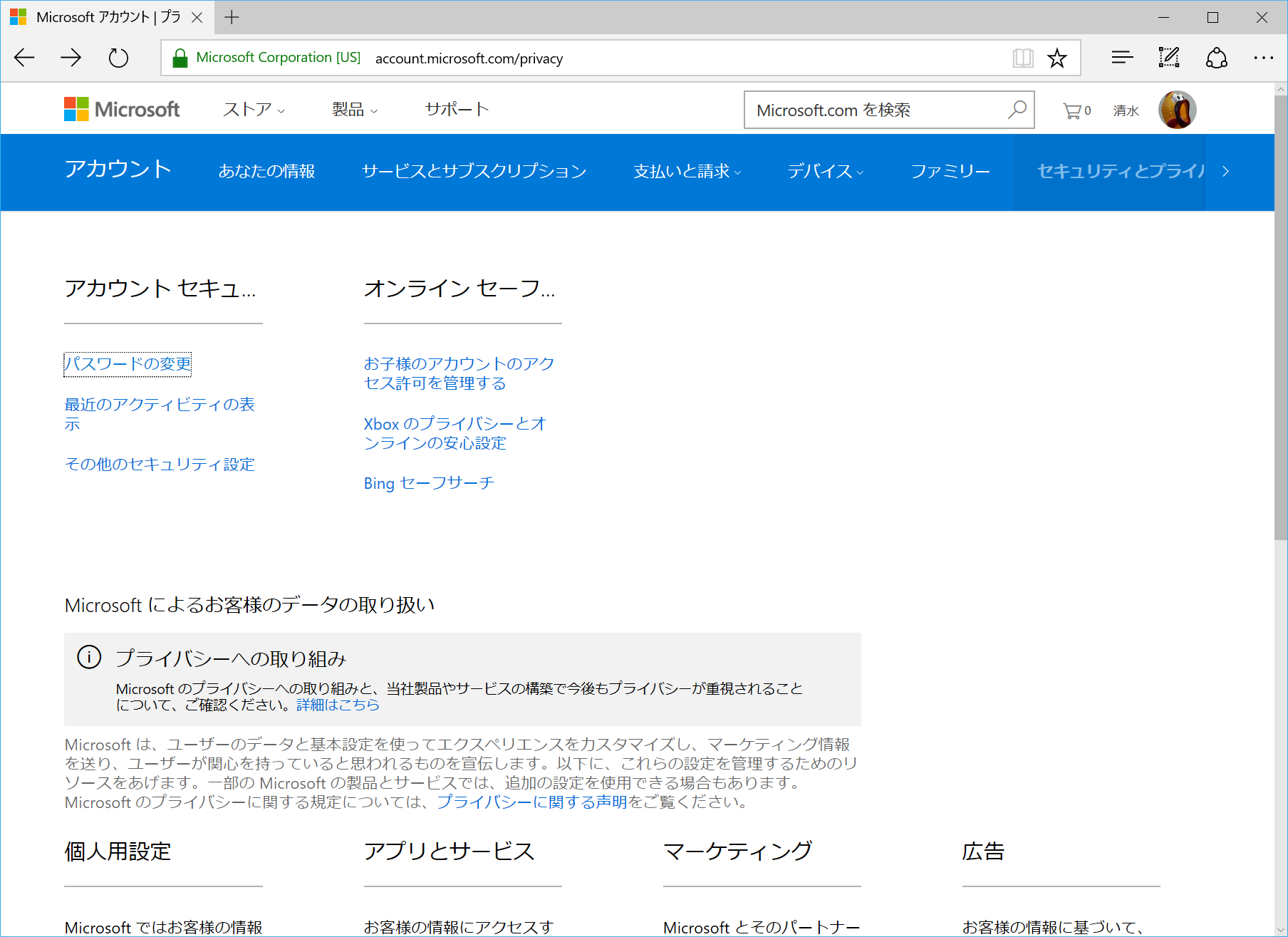Image resolution: width=1288 pixels, height=937 pixels.
Task: Open the Share panel
Action: pyautogui.click(x=1216, y=58)
